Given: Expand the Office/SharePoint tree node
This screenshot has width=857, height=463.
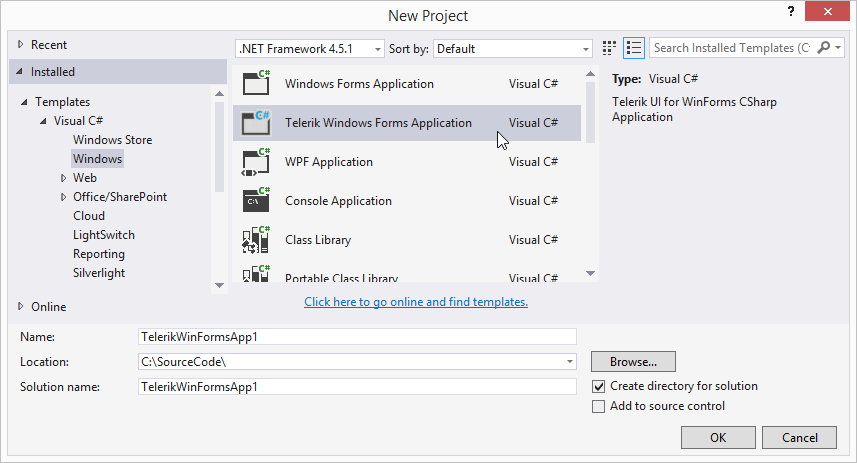Looking at the screenshot, I should 63,197.
